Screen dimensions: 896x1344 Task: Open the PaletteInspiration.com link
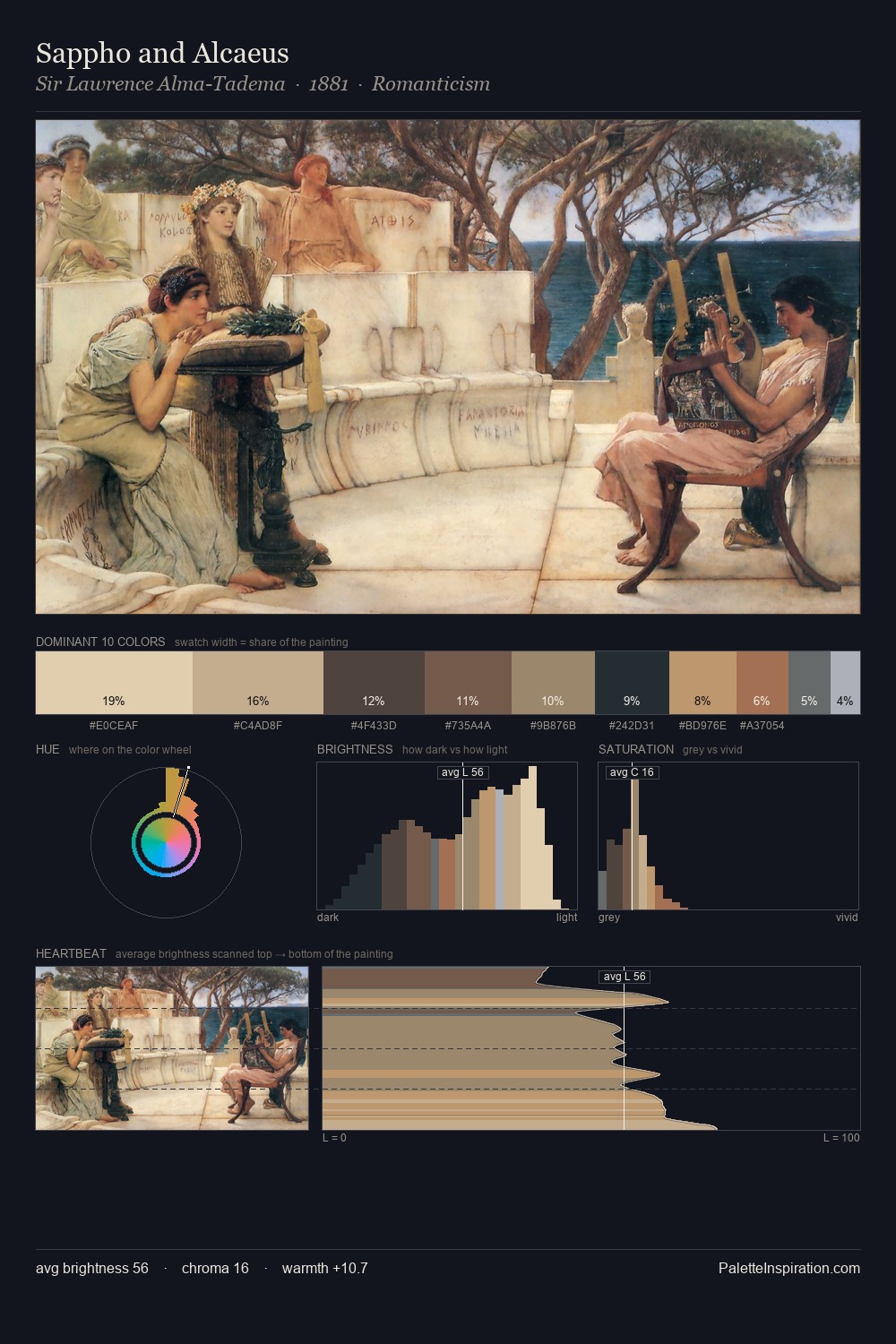[x=789, y=1268]
